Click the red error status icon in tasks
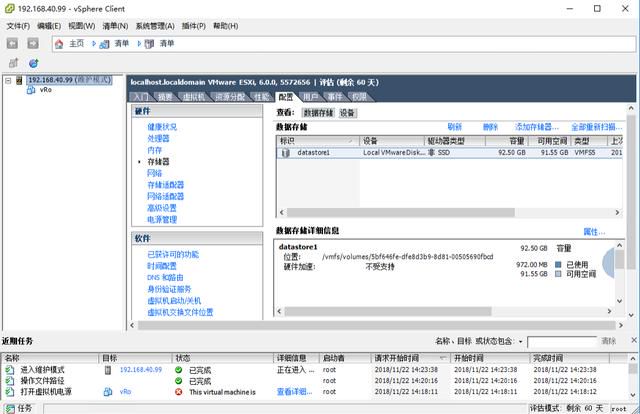Screen dimensions: 640x414 178,392
